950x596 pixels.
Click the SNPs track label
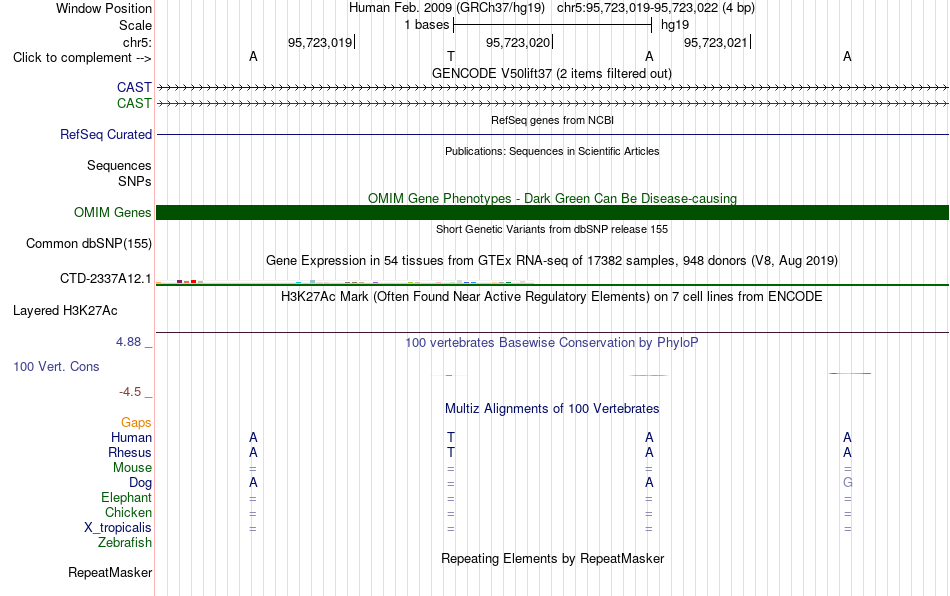coord(135,181)
